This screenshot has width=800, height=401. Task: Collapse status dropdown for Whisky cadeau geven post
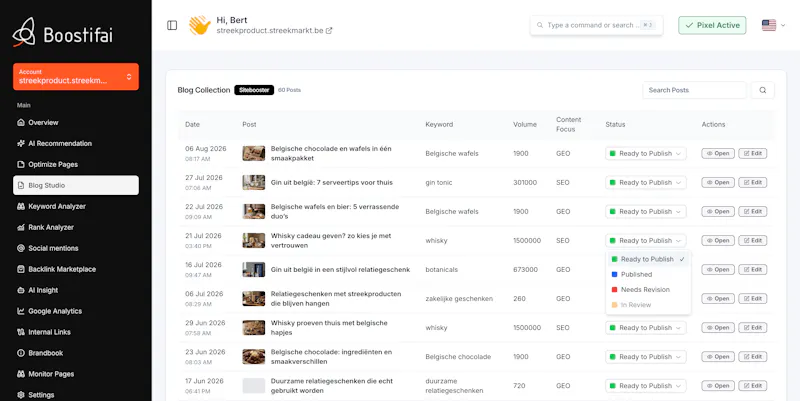645,241
